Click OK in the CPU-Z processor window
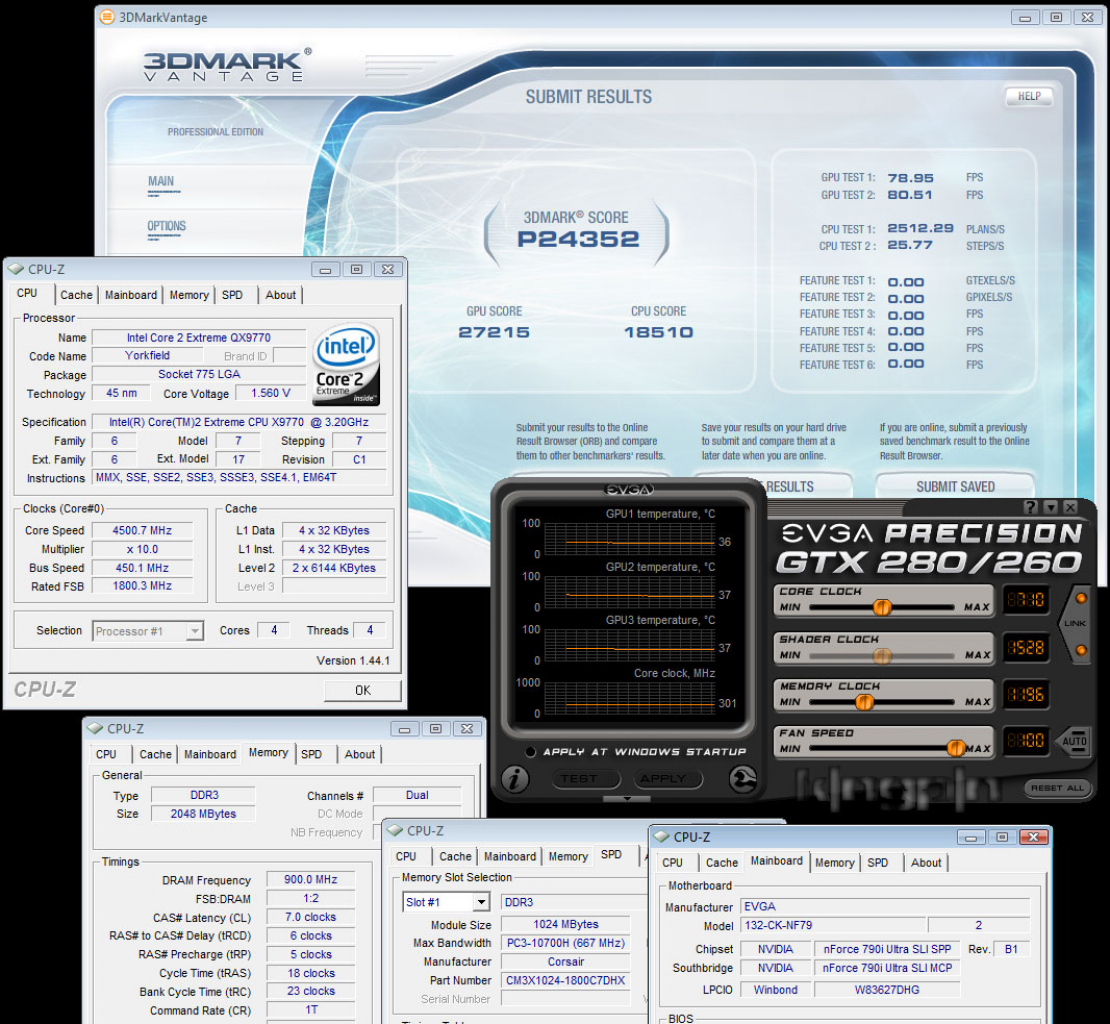The width and height of the screenshot is (1110, 1024). [x=362, y=690]
